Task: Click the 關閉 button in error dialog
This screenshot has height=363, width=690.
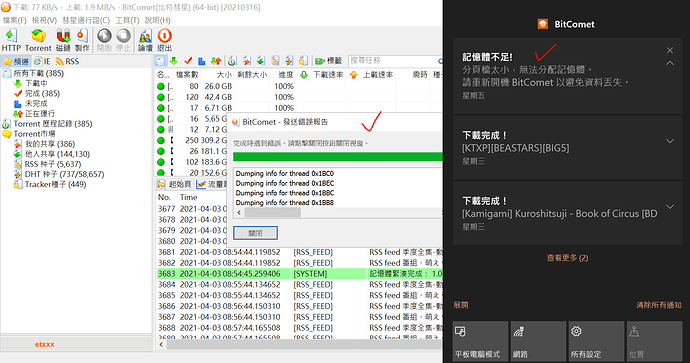Action: pos(255,233)
